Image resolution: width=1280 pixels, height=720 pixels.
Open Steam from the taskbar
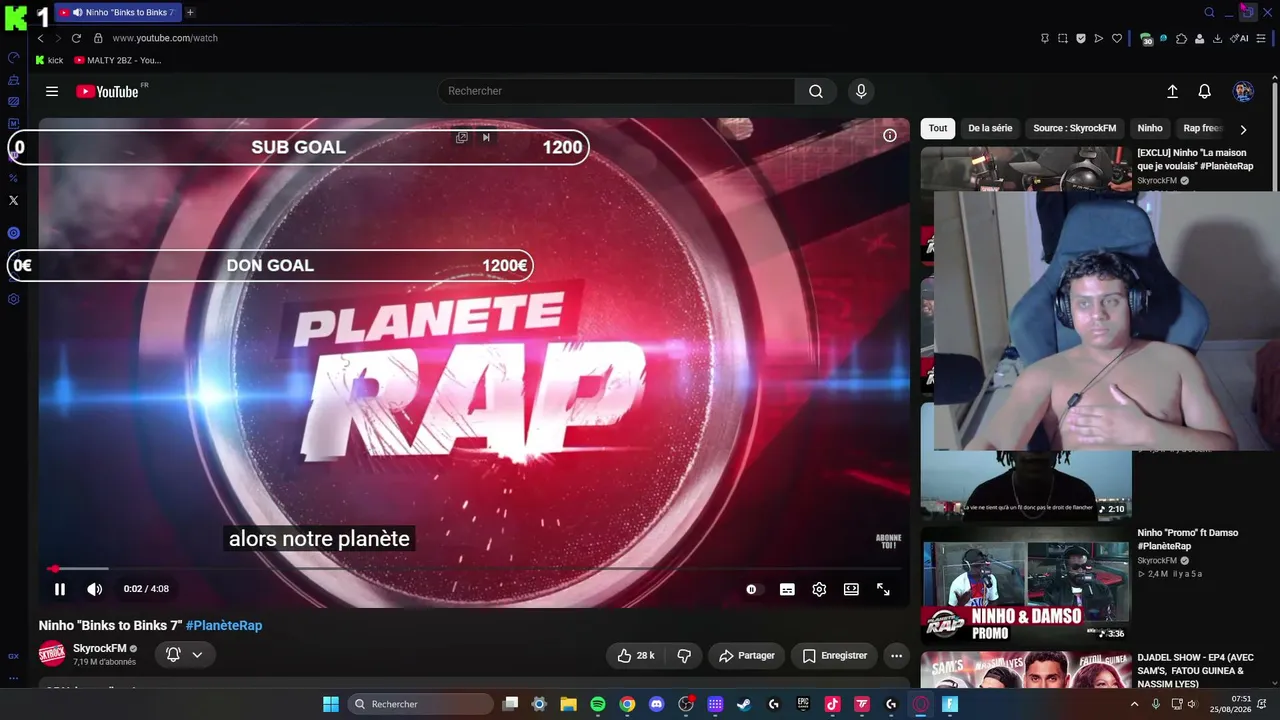[744, 704]
